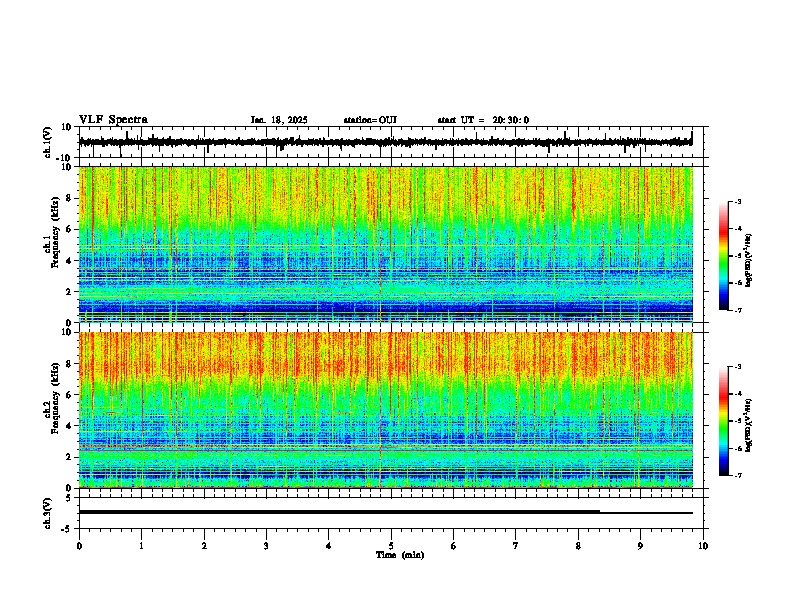792x612 pixels.
Task: Click the "VLF Spectra" title text
Action: 113,120
